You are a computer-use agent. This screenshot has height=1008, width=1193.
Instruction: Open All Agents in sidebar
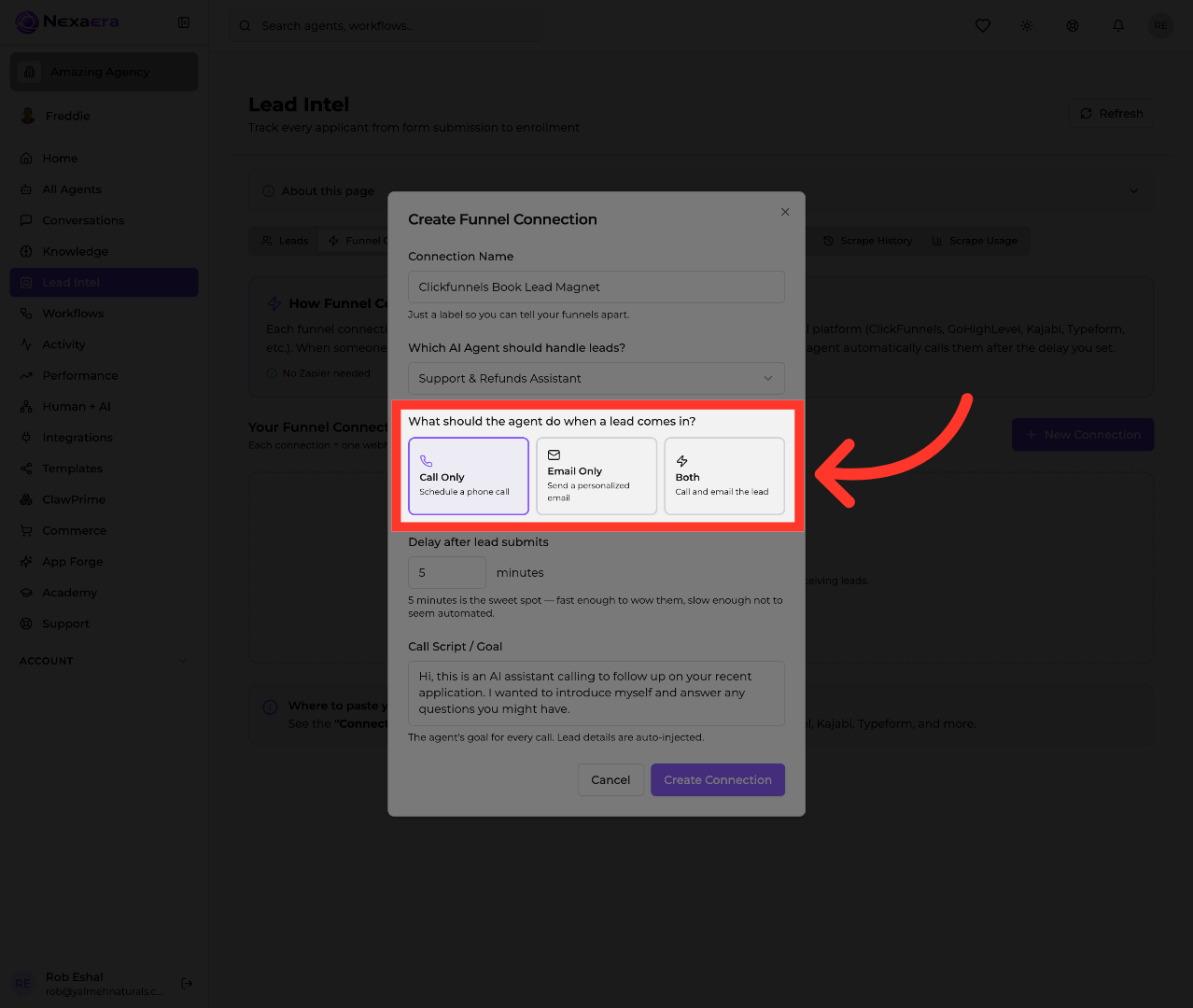pos(104,189)
